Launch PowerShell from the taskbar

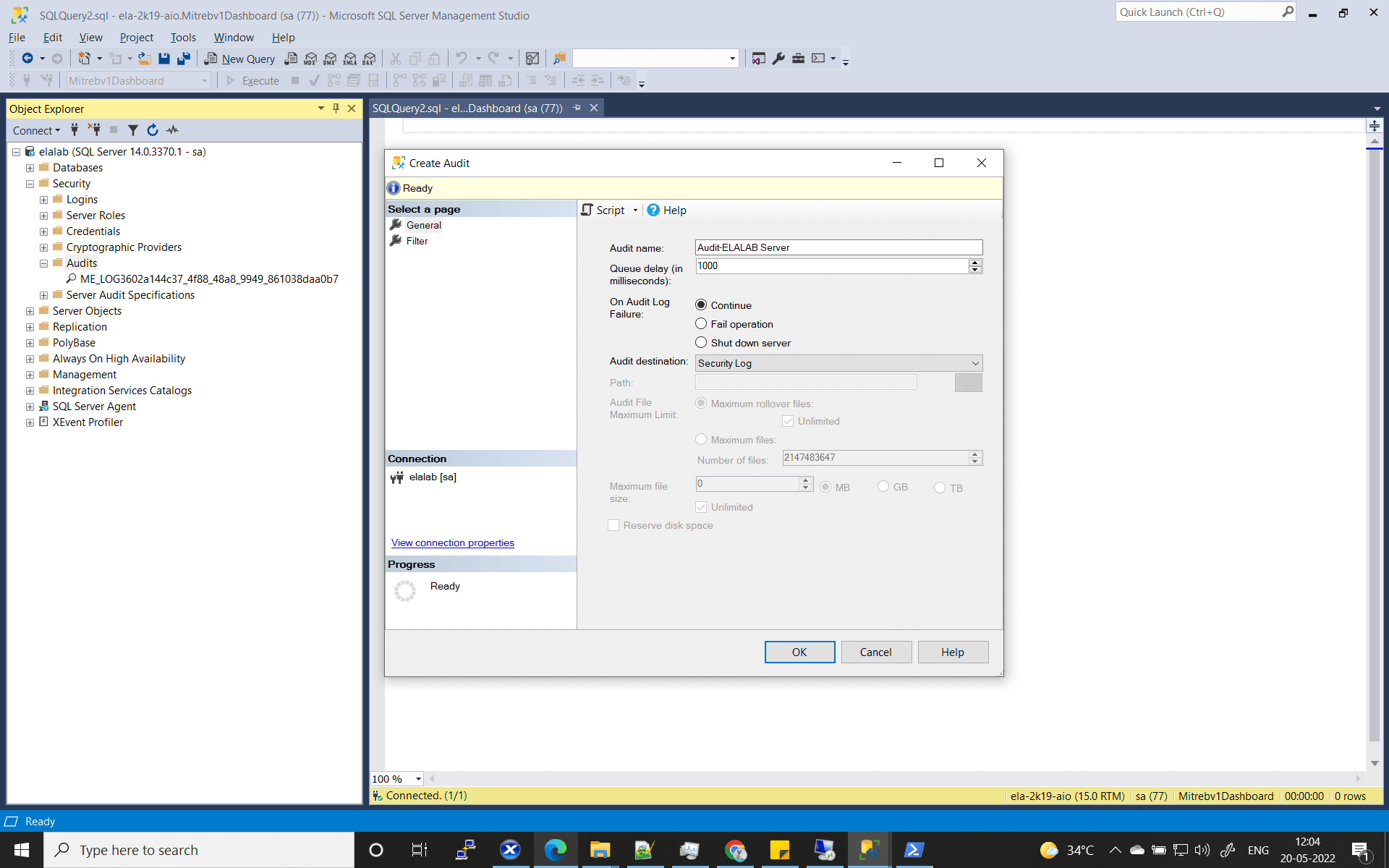coord(914,849)
